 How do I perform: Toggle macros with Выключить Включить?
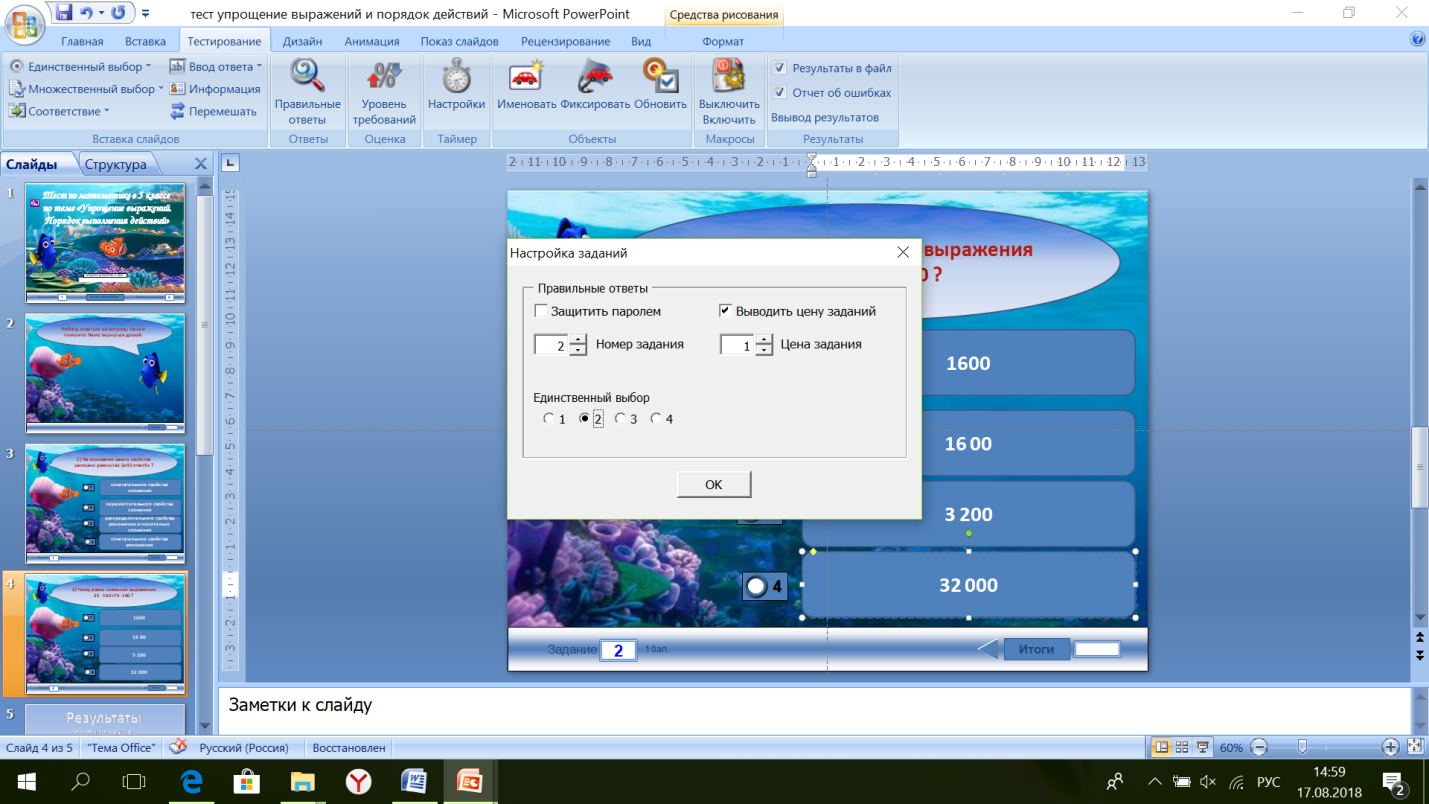click(729, 92)
